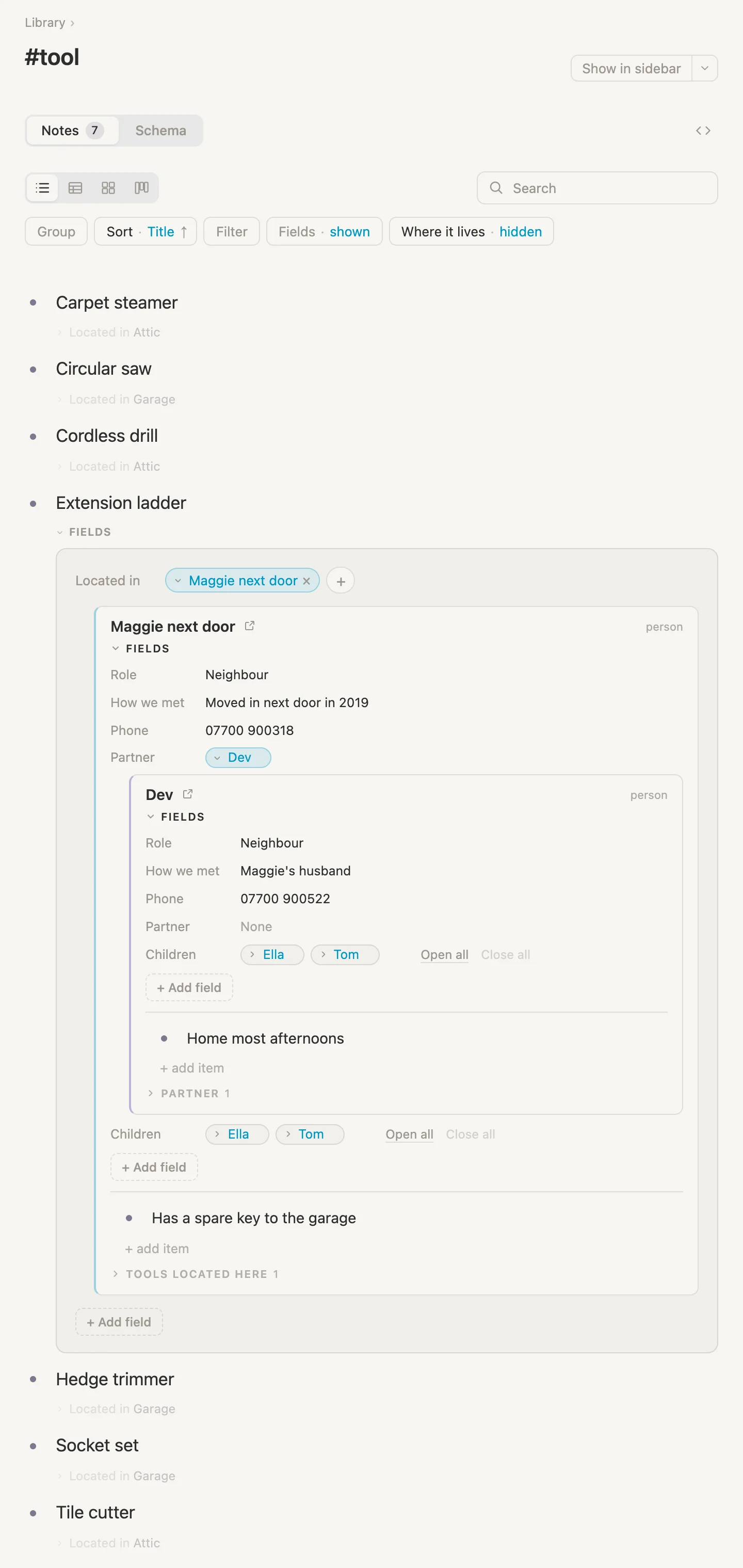
Task: Select the kanban board view icon
Action: pyautogui.click(x=141, y=188)
